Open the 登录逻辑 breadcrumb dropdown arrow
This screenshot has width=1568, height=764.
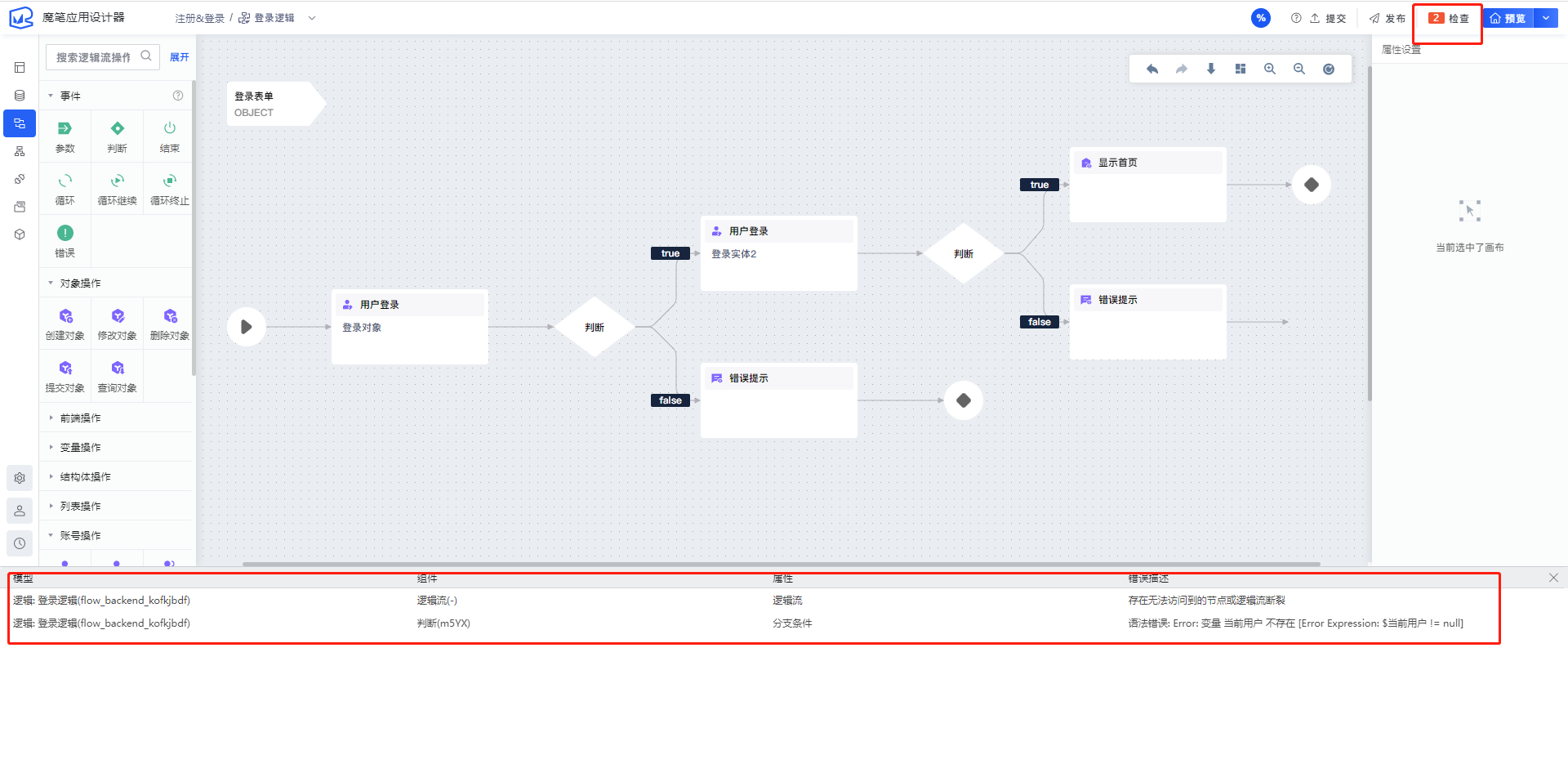point(312,18)
